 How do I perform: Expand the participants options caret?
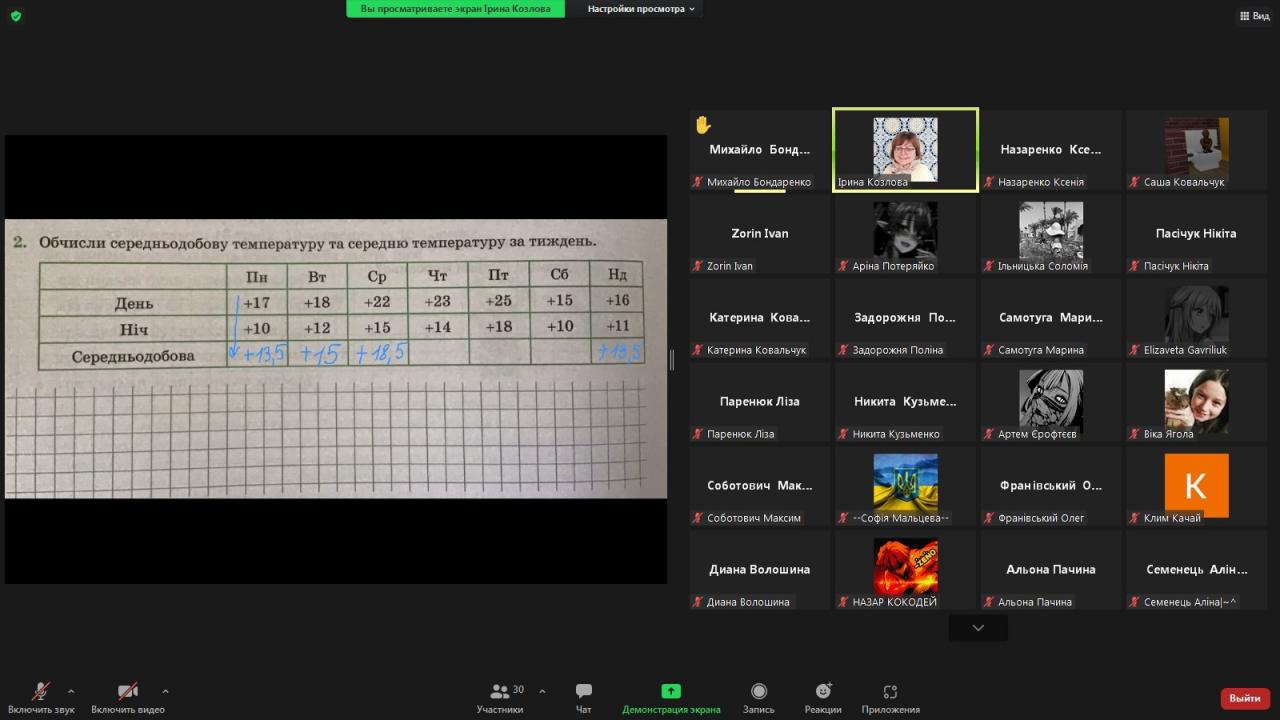(542, 691)
